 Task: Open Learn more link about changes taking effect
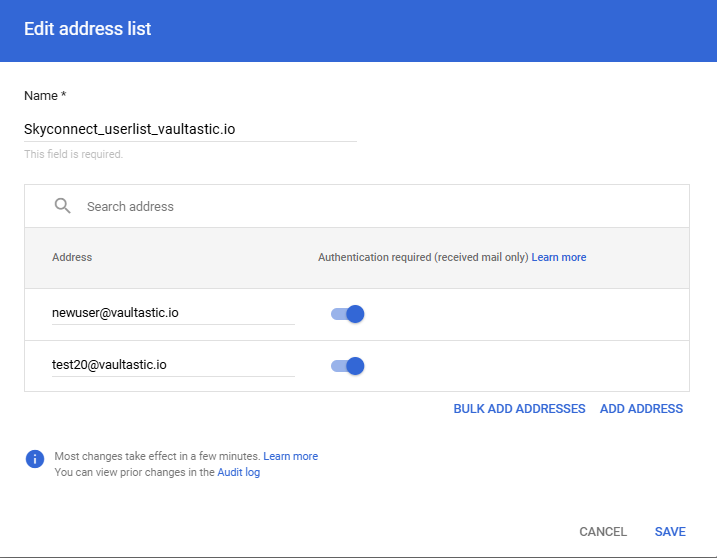click(290, 456)
